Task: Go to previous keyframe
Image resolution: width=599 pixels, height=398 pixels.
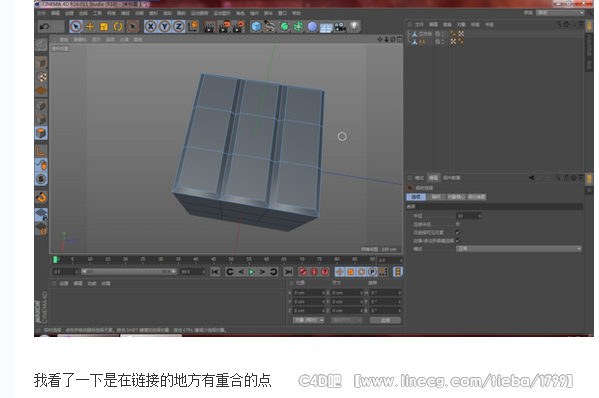Action: [230, 272]
